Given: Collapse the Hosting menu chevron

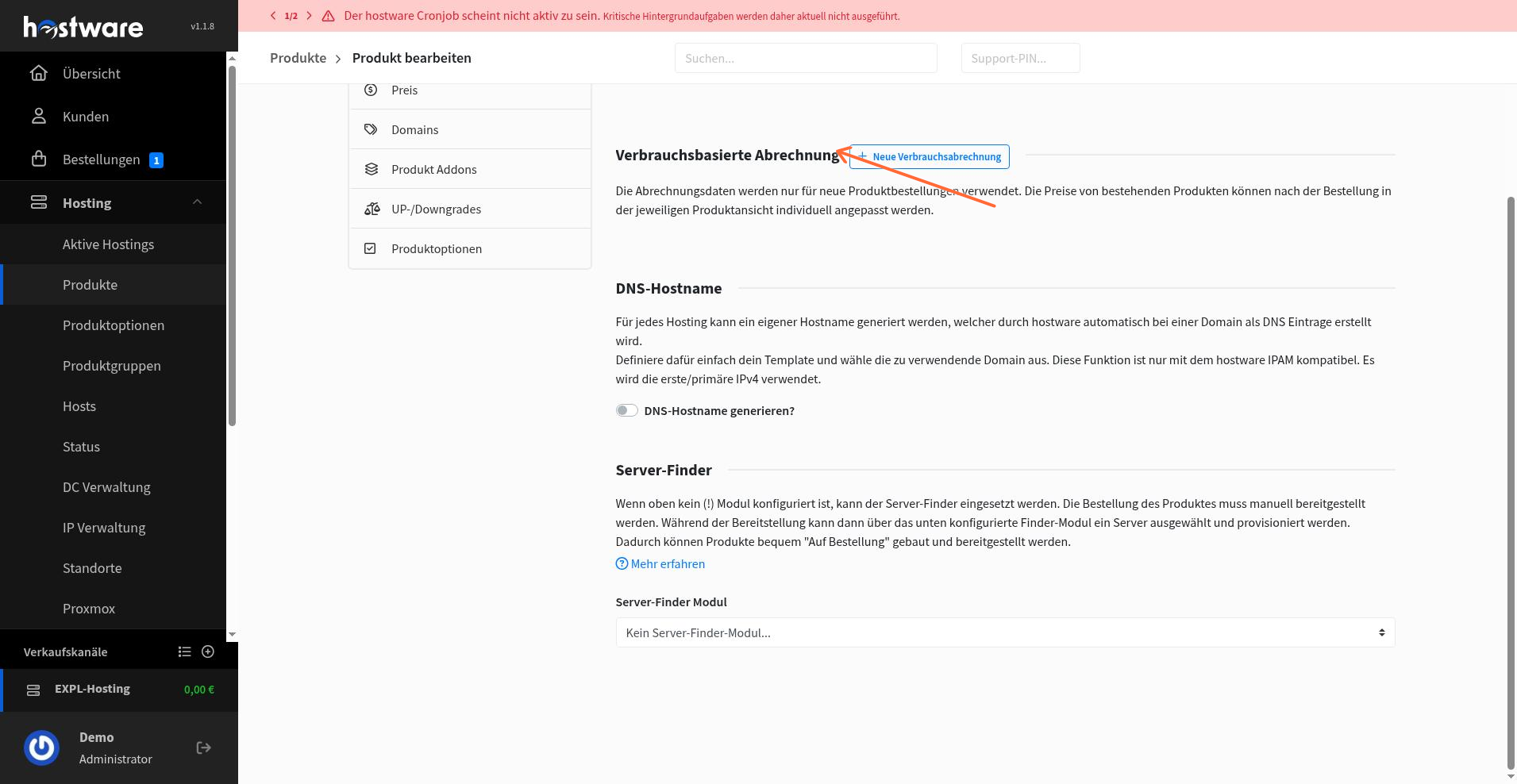Looking at the screenshot, I should click(197, 202).
